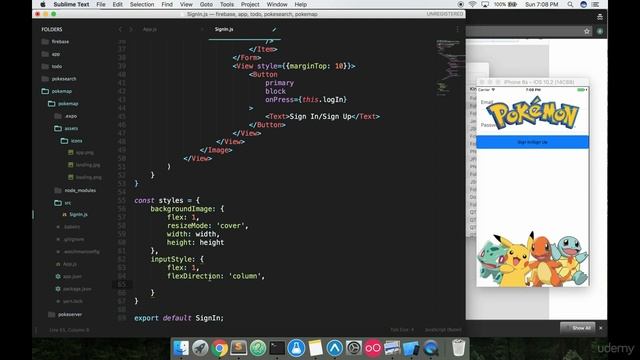Click the Password field in simulator
Image resolution: width=640 pixels, height=360 pixels.
click(x=489, y=125)
